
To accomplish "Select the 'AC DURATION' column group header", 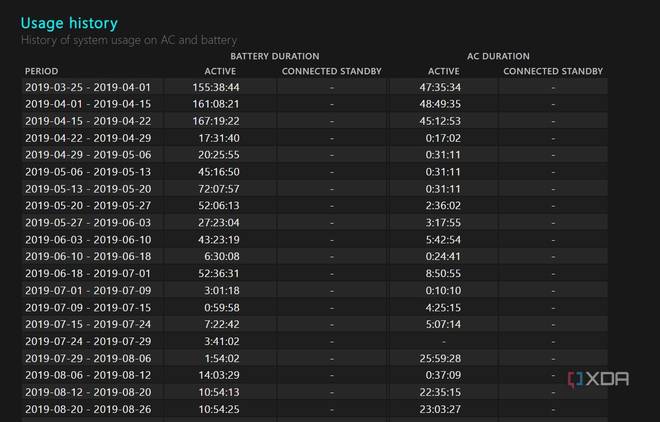I will pos(498,56).
